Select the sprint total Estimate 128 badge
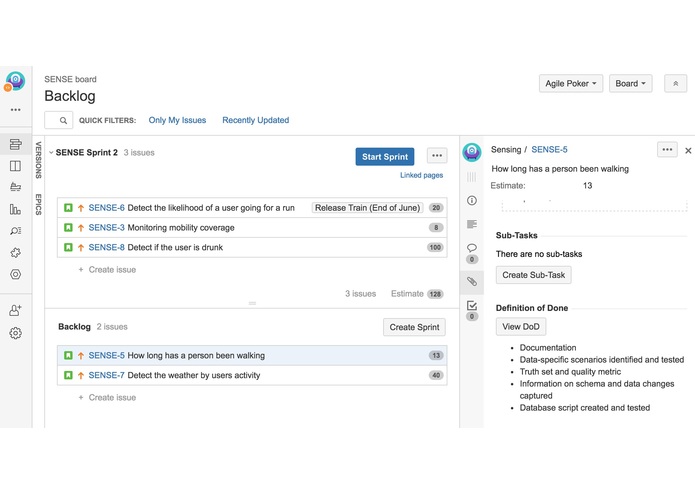Image resolution: width=695 pixels, height=494 pixels. [435, 294]
